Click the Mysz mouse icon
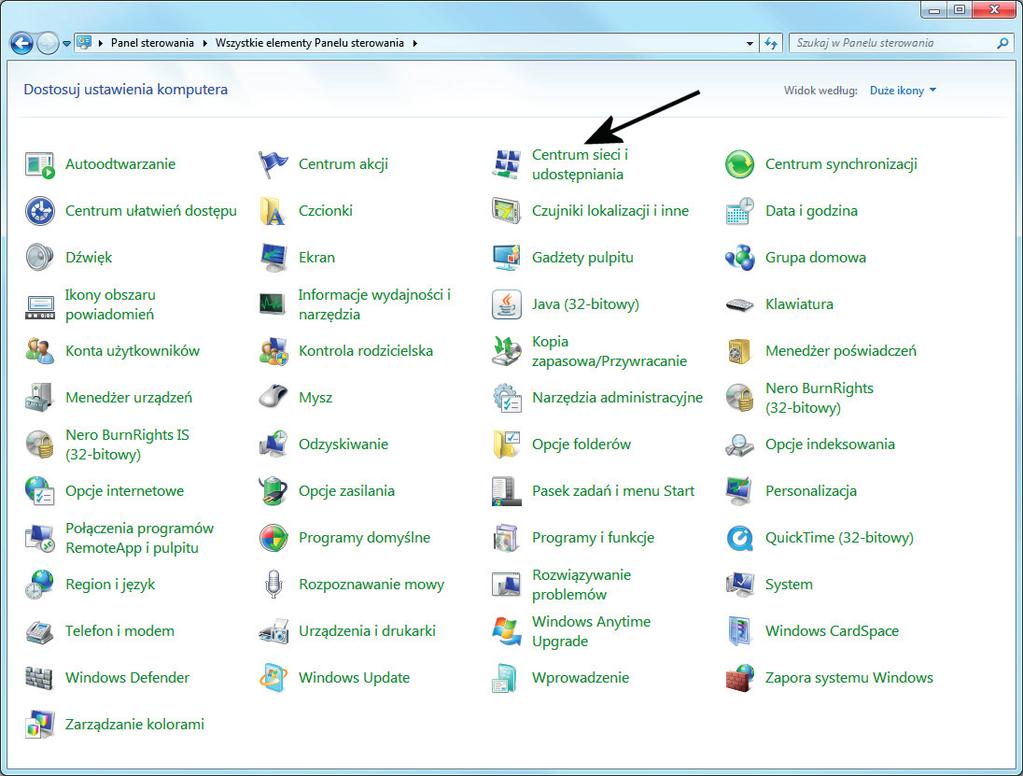 [x=273, y=397]
